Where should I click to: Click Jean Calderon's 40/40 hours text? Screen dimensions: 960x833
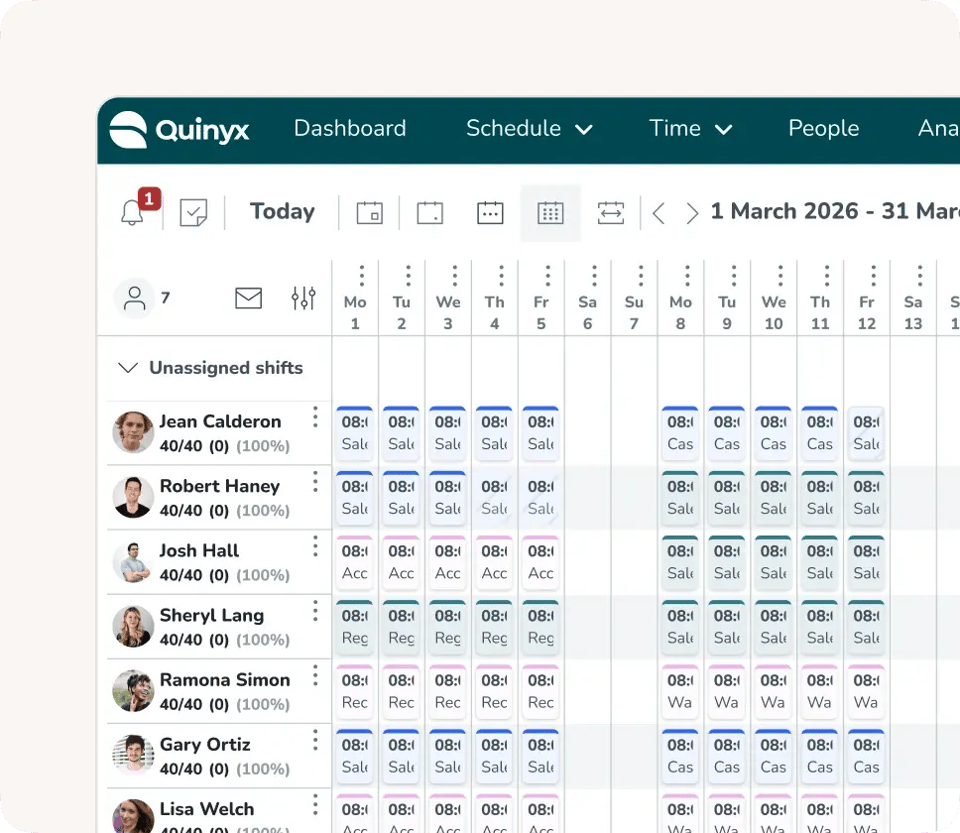[x=181, y=446]
